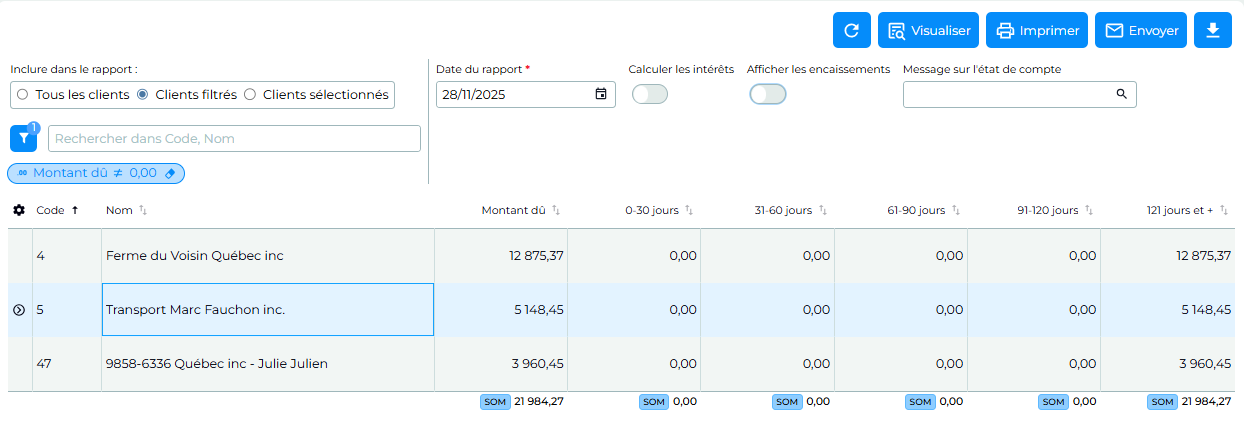Click the Visualiser button
Image resolution: width=1244 pixels, height=445 pixels.
point(928,30)
